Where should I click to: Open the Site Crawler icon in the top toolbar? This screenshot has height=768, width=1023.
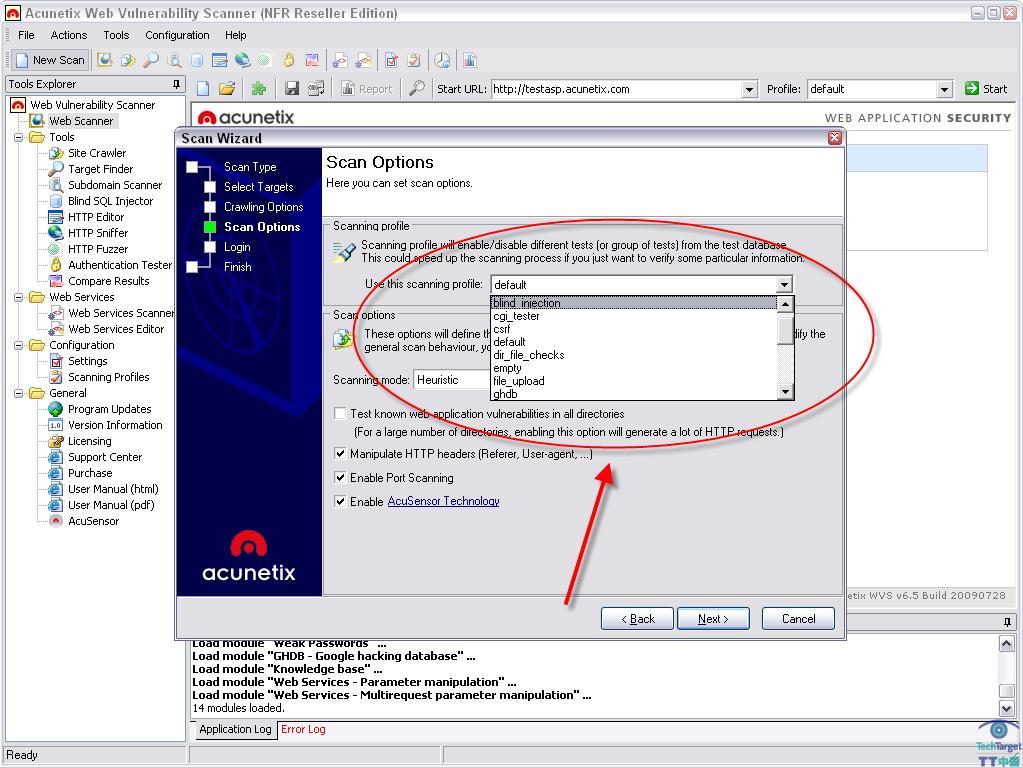coord(128,61)
